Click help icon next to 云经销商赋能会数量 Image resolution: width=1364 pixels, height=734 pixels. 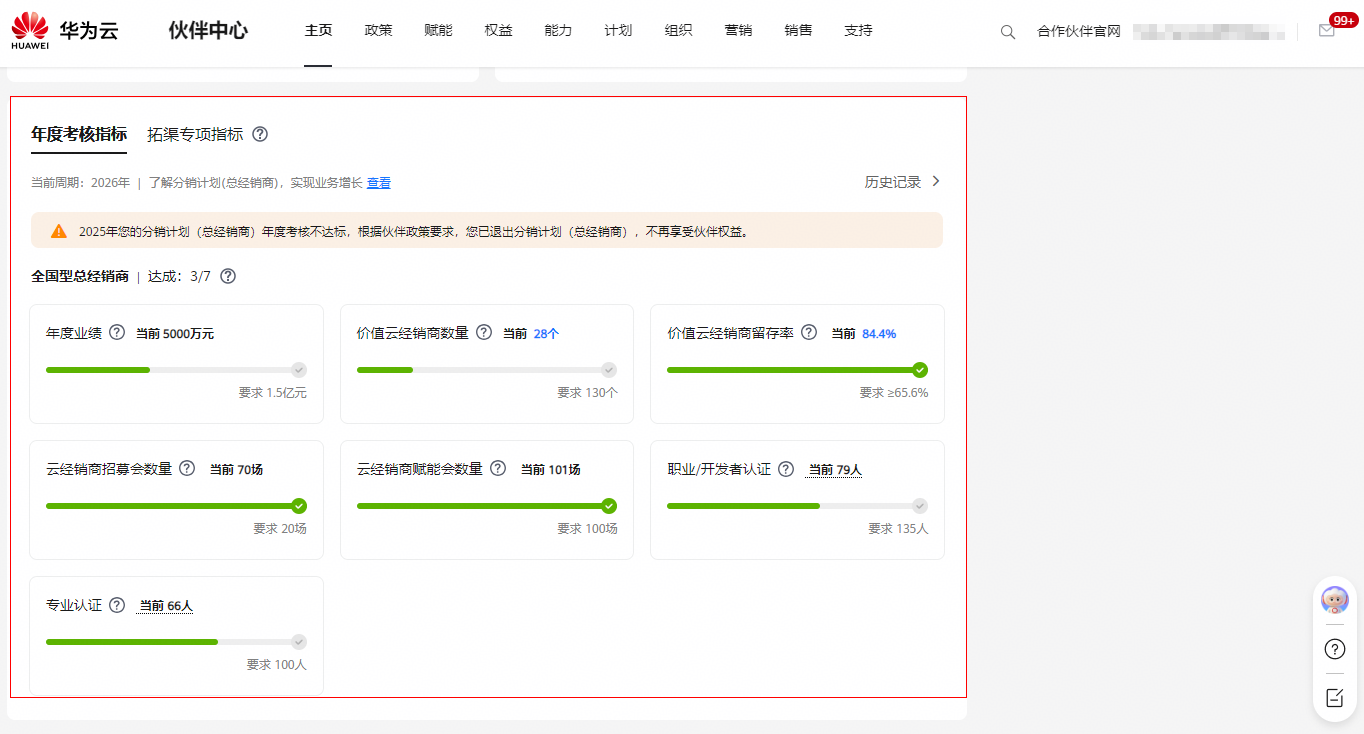click(498, 469)
